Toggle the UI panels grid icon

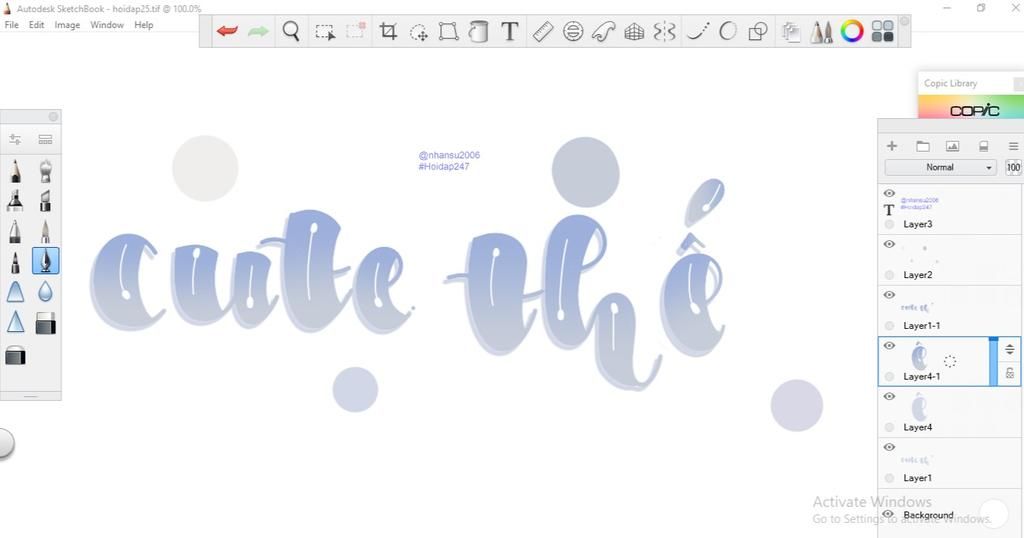point(882,31)
